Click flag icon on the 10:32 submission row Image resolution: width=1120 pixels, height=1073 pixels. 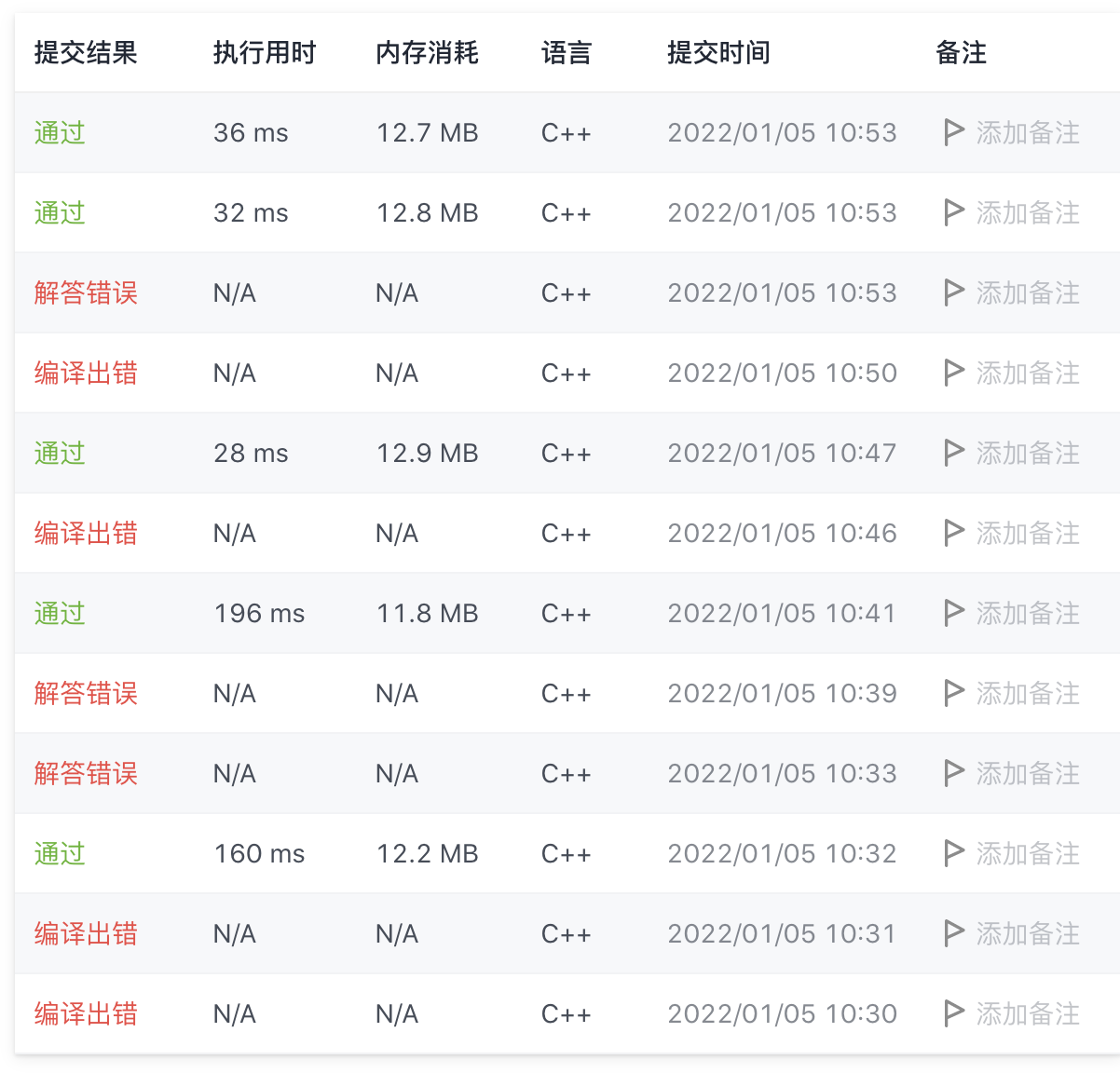953,853
